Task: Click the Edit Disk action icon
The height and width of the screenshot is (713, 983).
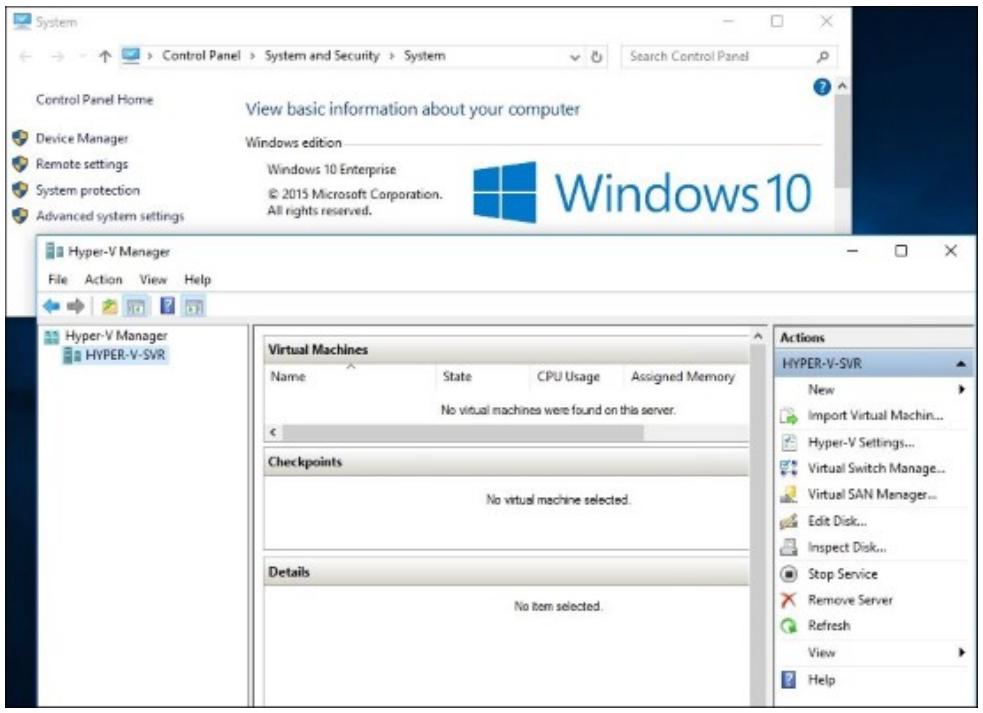Action: point(789,521)
